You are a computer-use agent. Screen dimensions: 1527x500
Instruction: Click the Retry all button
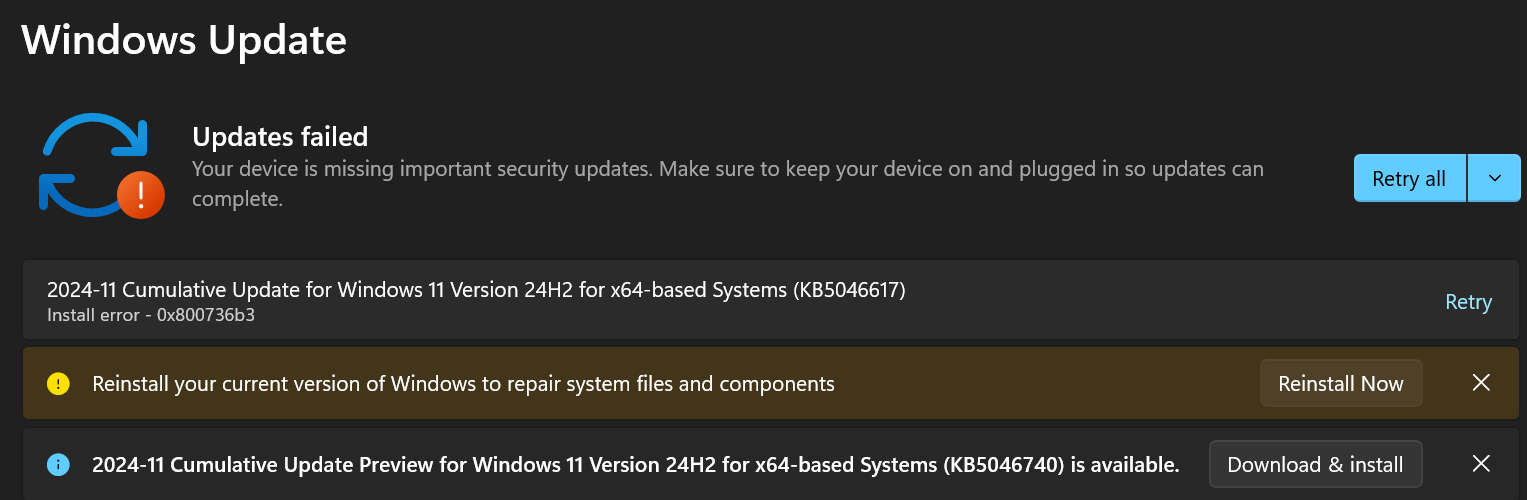(x=1409, y=178)
